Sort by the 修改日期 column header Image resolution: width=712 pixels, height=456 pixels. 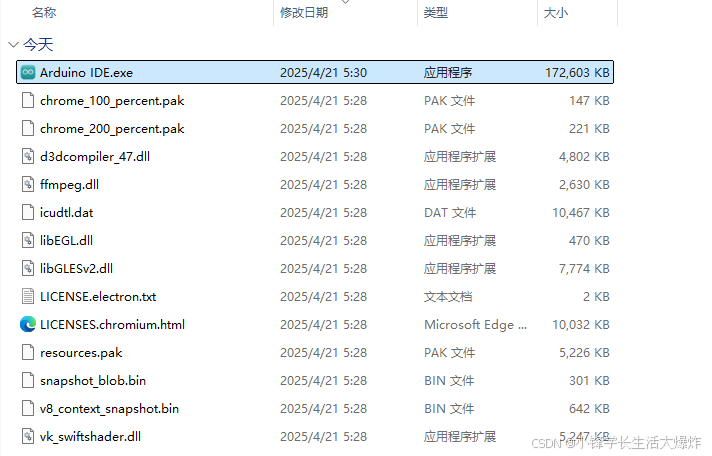coord(304,13)
